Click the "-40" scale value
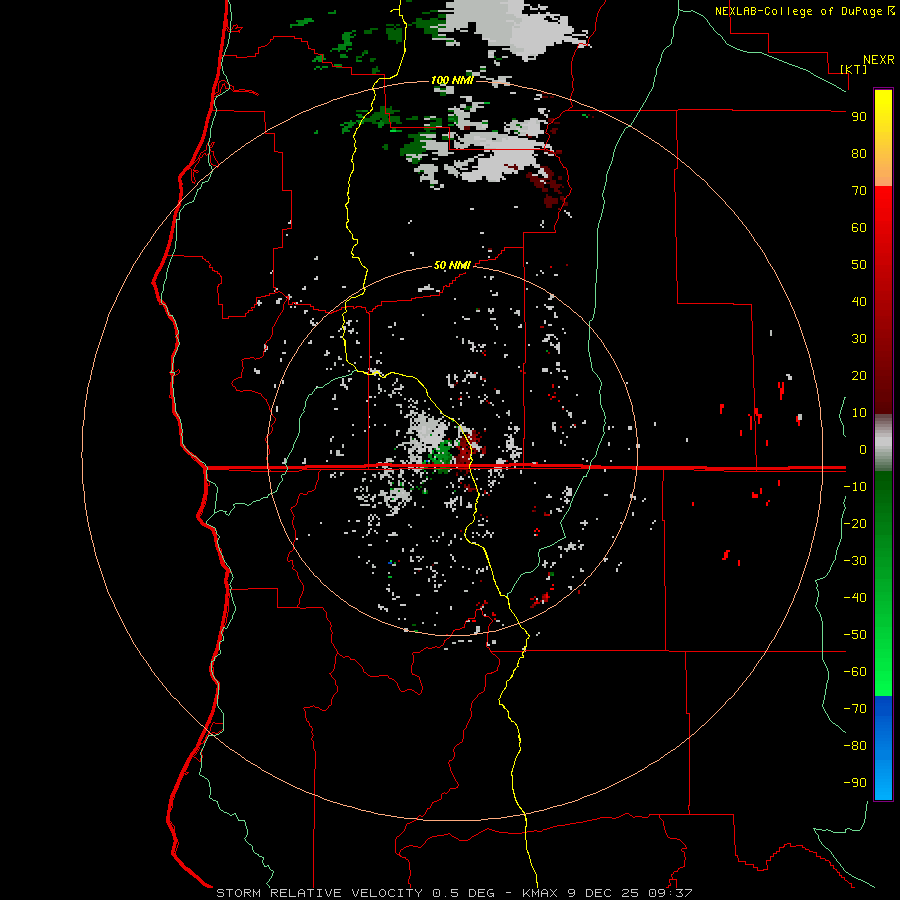This screenshot has height=900, width=900. point(855,598)
